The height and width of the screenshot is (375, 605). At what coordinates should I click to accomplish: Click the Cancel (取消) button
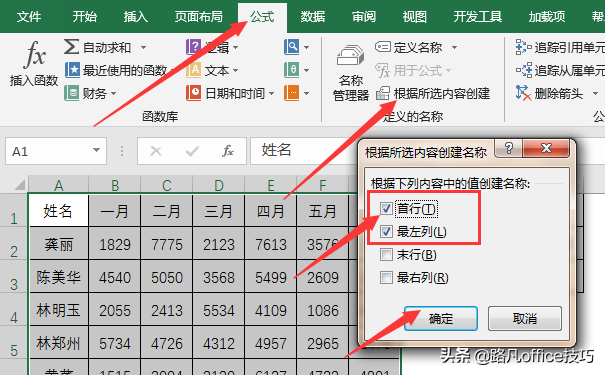525,318
